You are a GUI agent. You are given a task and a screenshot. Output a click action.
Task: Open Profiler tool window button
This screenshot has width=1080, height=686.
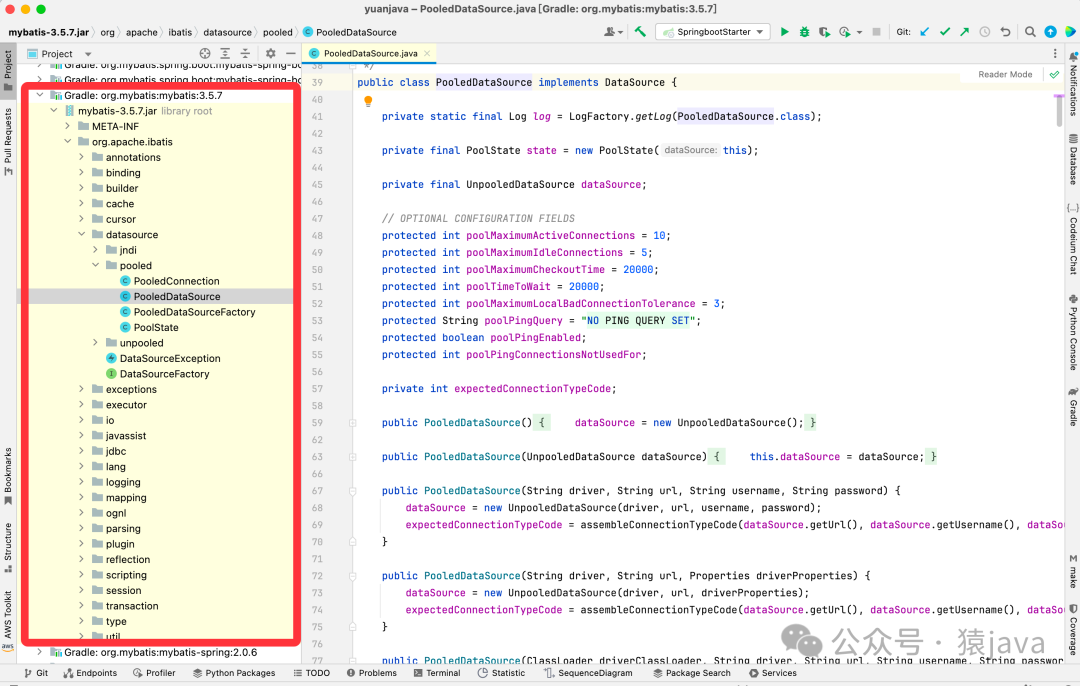(x=154, y=673)
